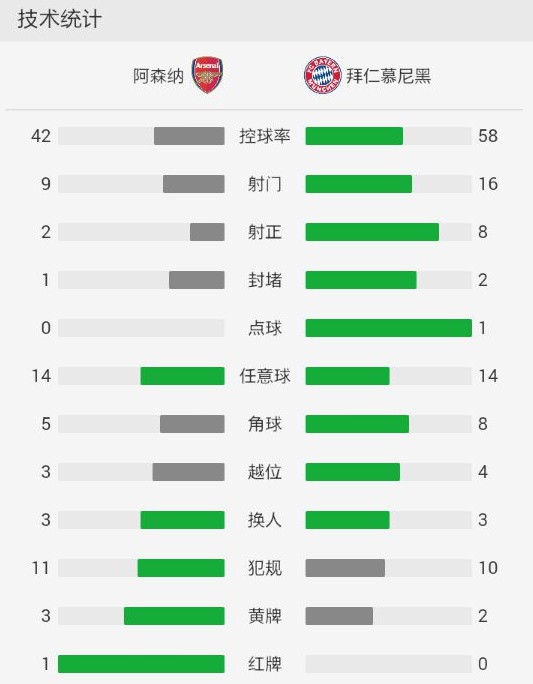Click Bayern's possession value 58
This screenshot has height=684, width=533.
[x=488, y=136]
